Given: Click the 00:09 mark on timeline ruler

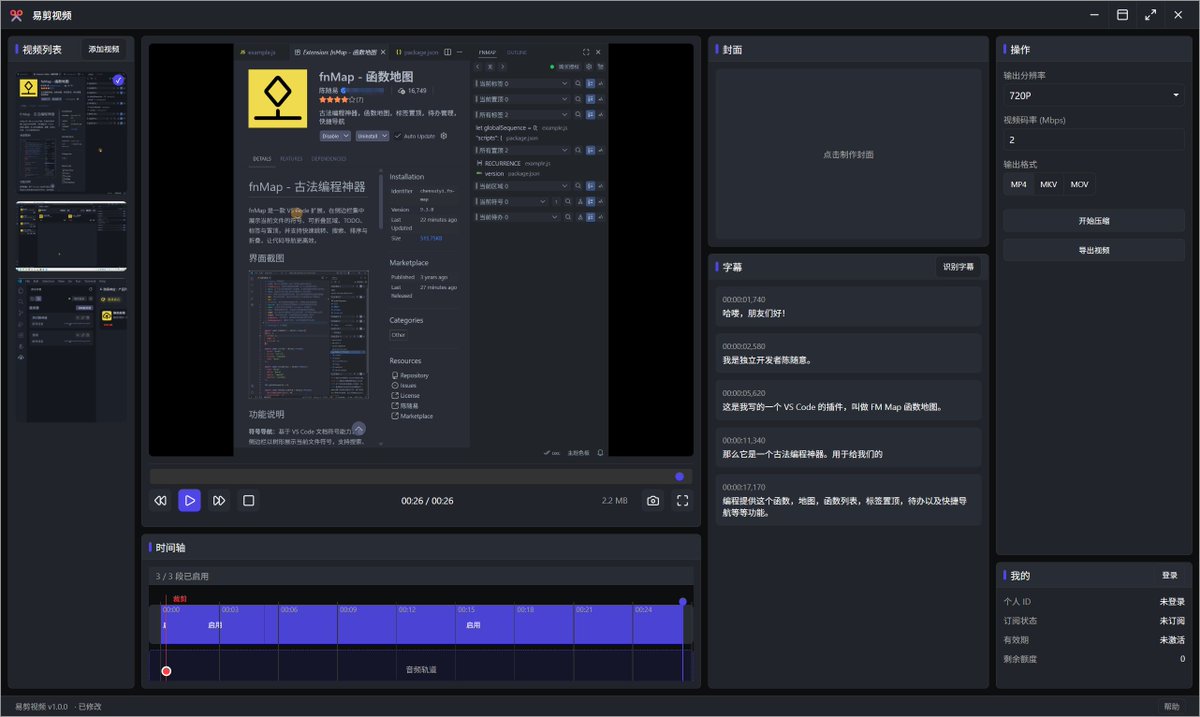Looking at the screenshot, I should [348, 609].
